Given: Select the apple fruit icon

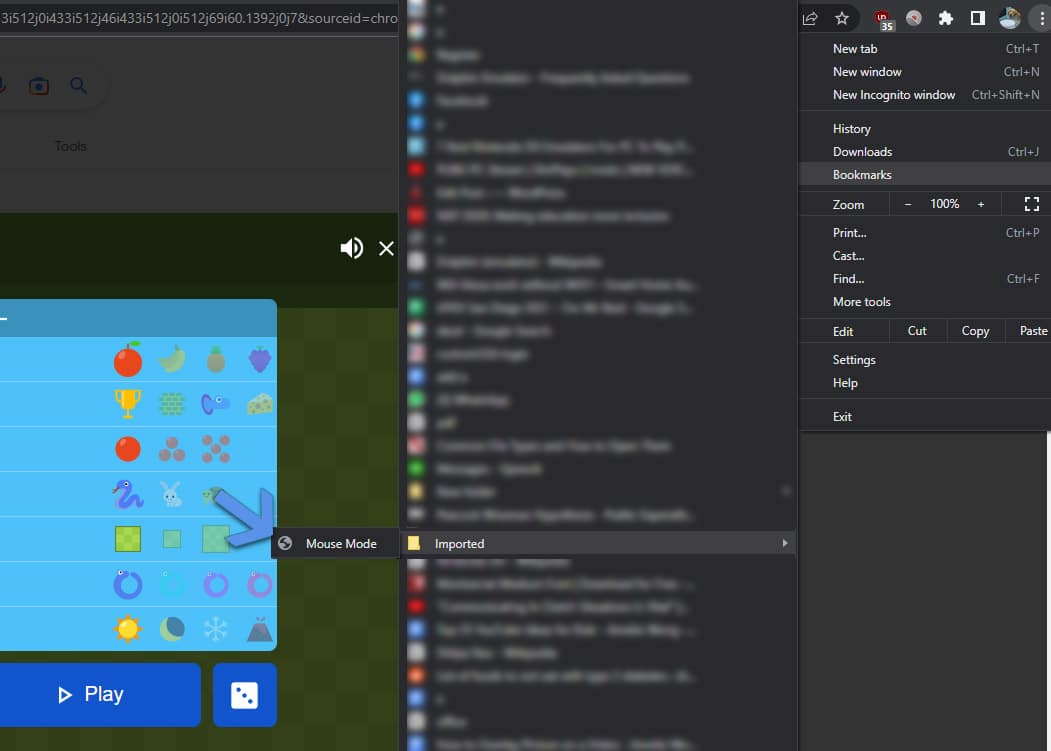Looking at the screenshot, I should tap(128, 360).
